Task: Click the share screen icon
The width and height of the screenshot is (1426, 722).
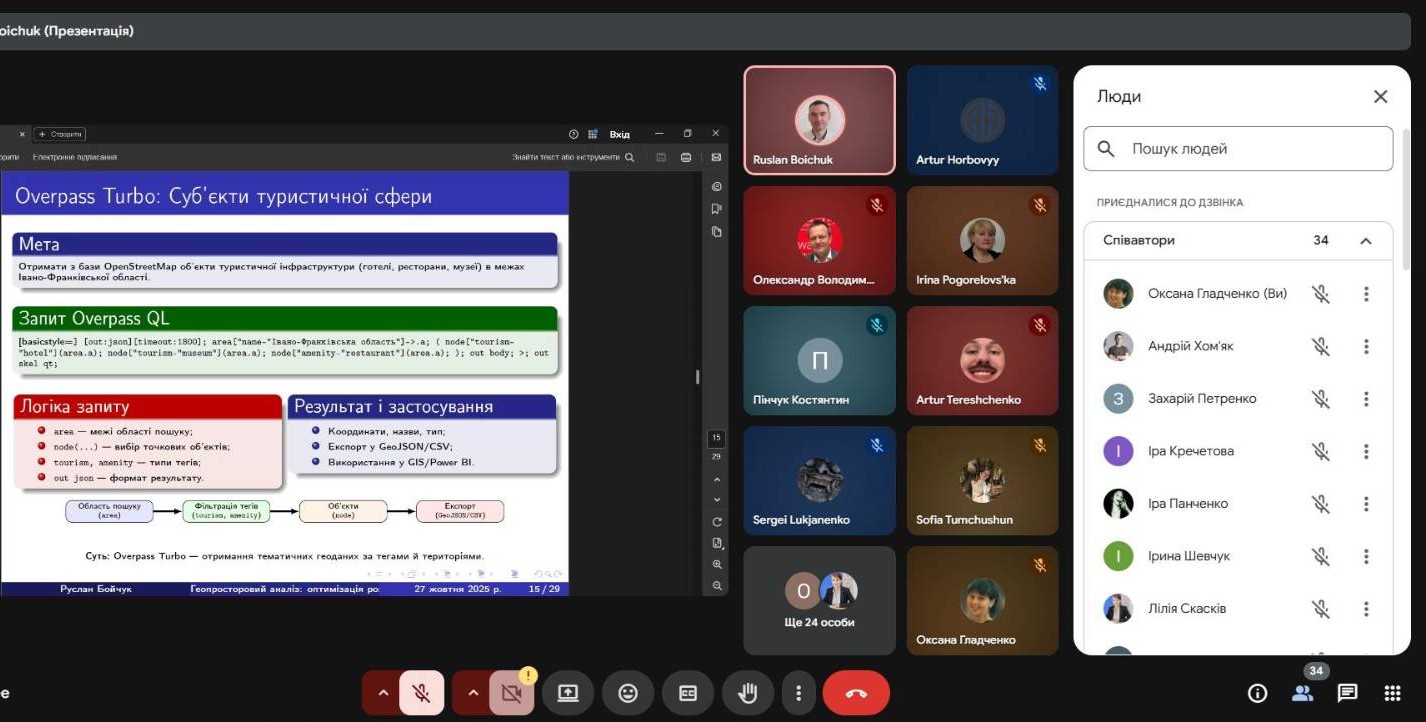Action: coord(568,693)
